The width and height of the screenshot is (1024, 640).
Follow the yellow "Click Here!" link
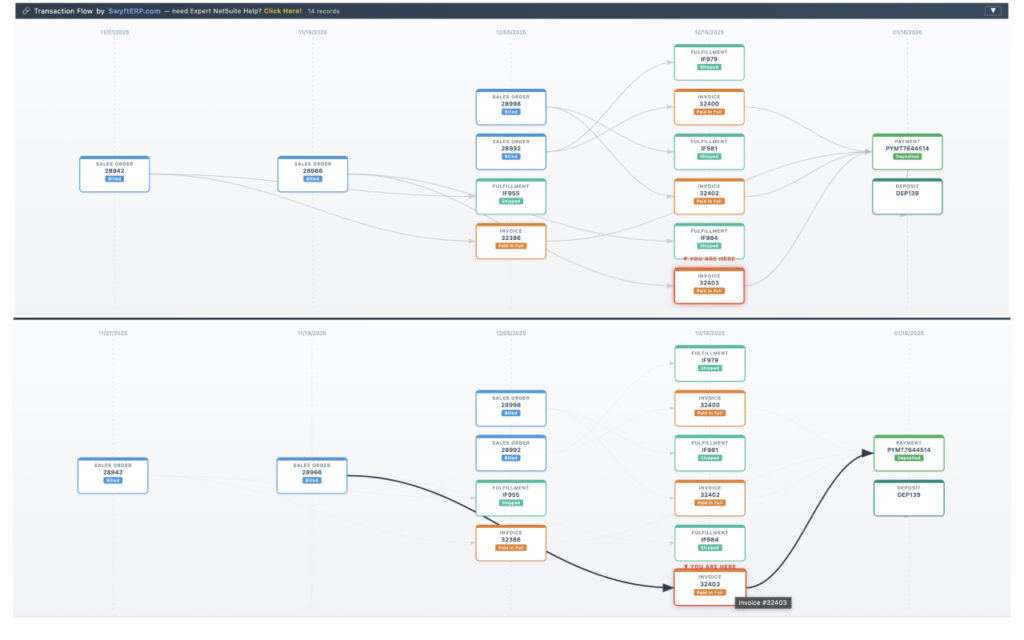click(x=283, y=11)
